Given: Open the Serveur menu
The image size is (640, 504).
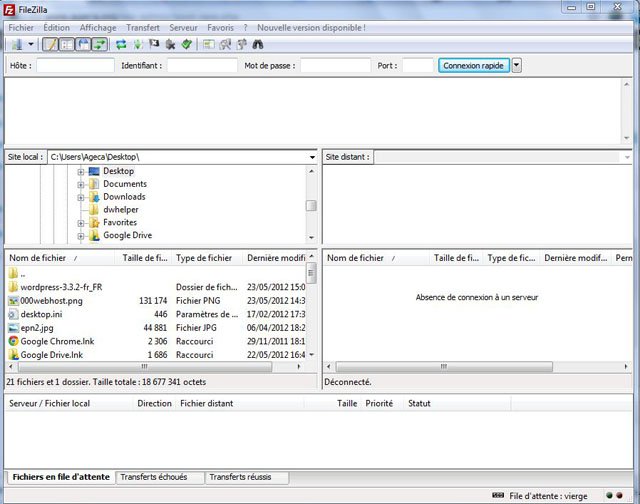Looking at the screenshot, I should point(183,28).
